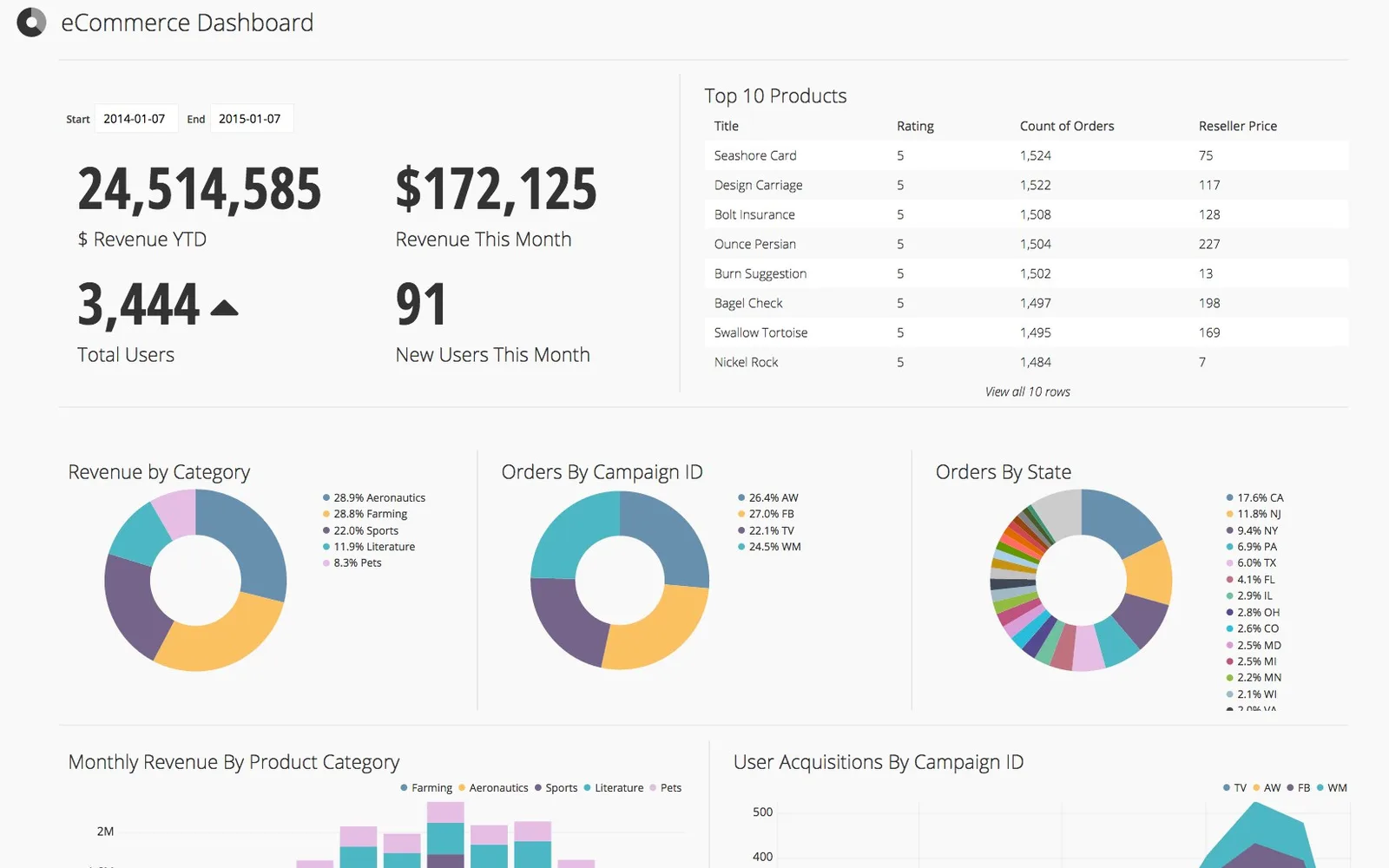The height and width of the screenshot is (868, 1389).
Task: Toggle the 28.9% Aeronautics legend entry
Action: (x=374, y=497)
